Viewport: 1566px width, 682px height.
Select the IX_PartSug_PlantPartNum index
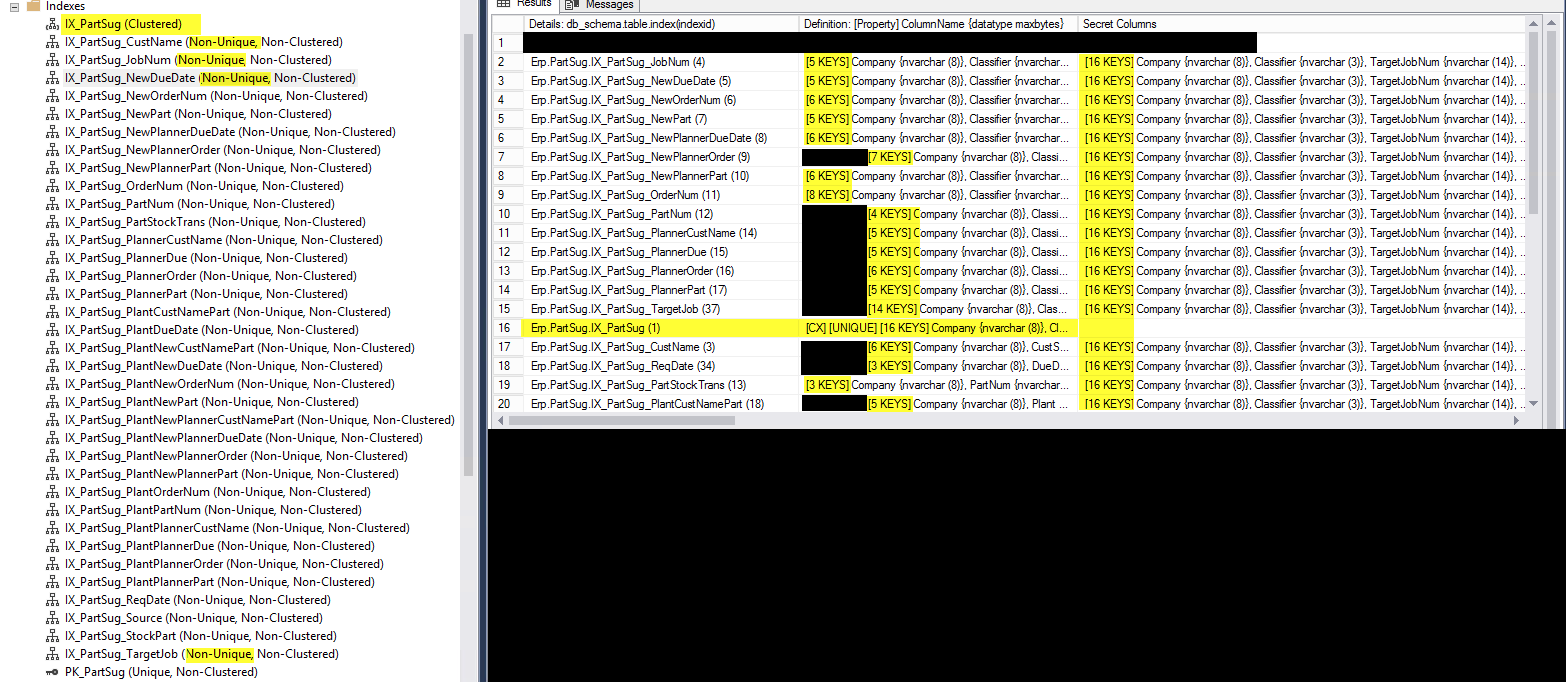213,510
